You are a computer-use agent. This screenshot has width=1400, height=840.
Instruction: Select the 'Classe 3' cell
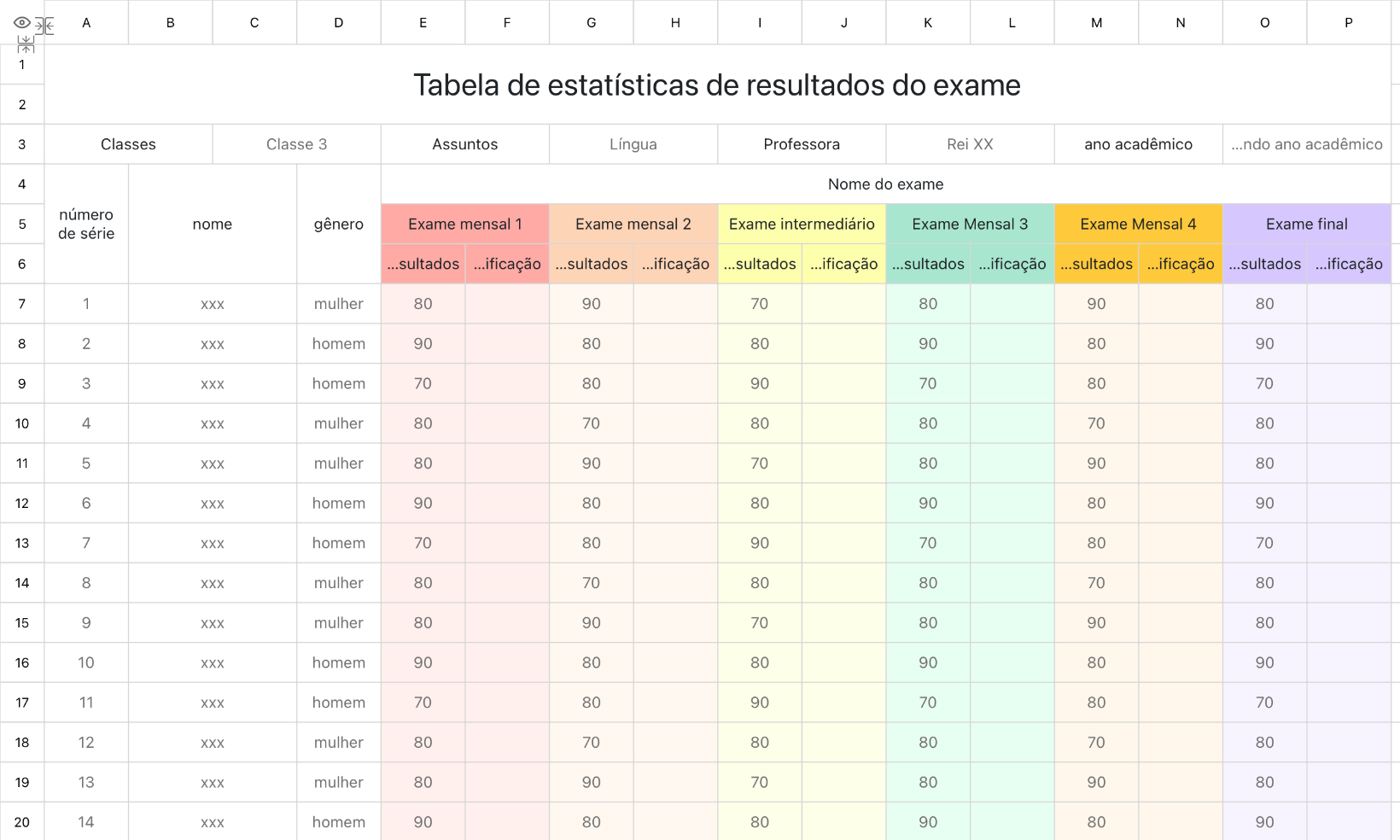pos(296,144)
